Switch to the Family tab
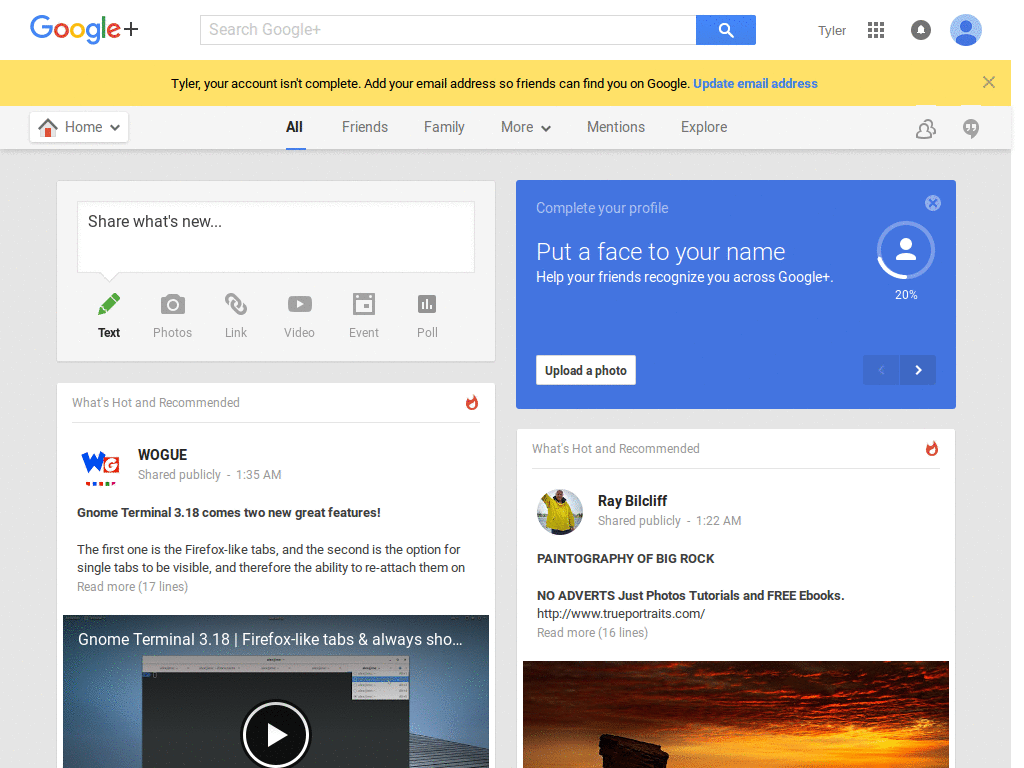Viewport: 1024px width, 768px height. coord(444,127)
